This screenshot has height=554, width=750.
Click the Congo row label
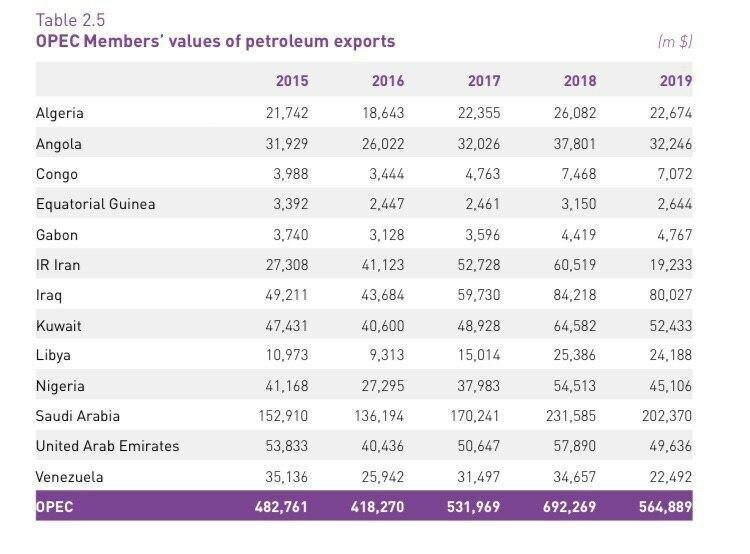[56, 174]
